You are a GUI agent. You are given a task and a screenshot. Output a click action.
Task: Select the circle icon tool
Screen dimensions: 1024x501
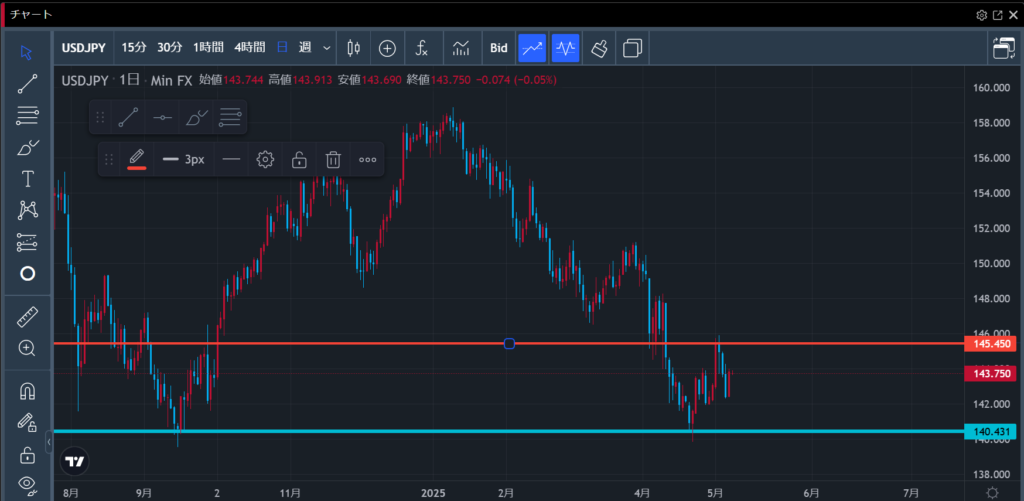pos(27,274)
